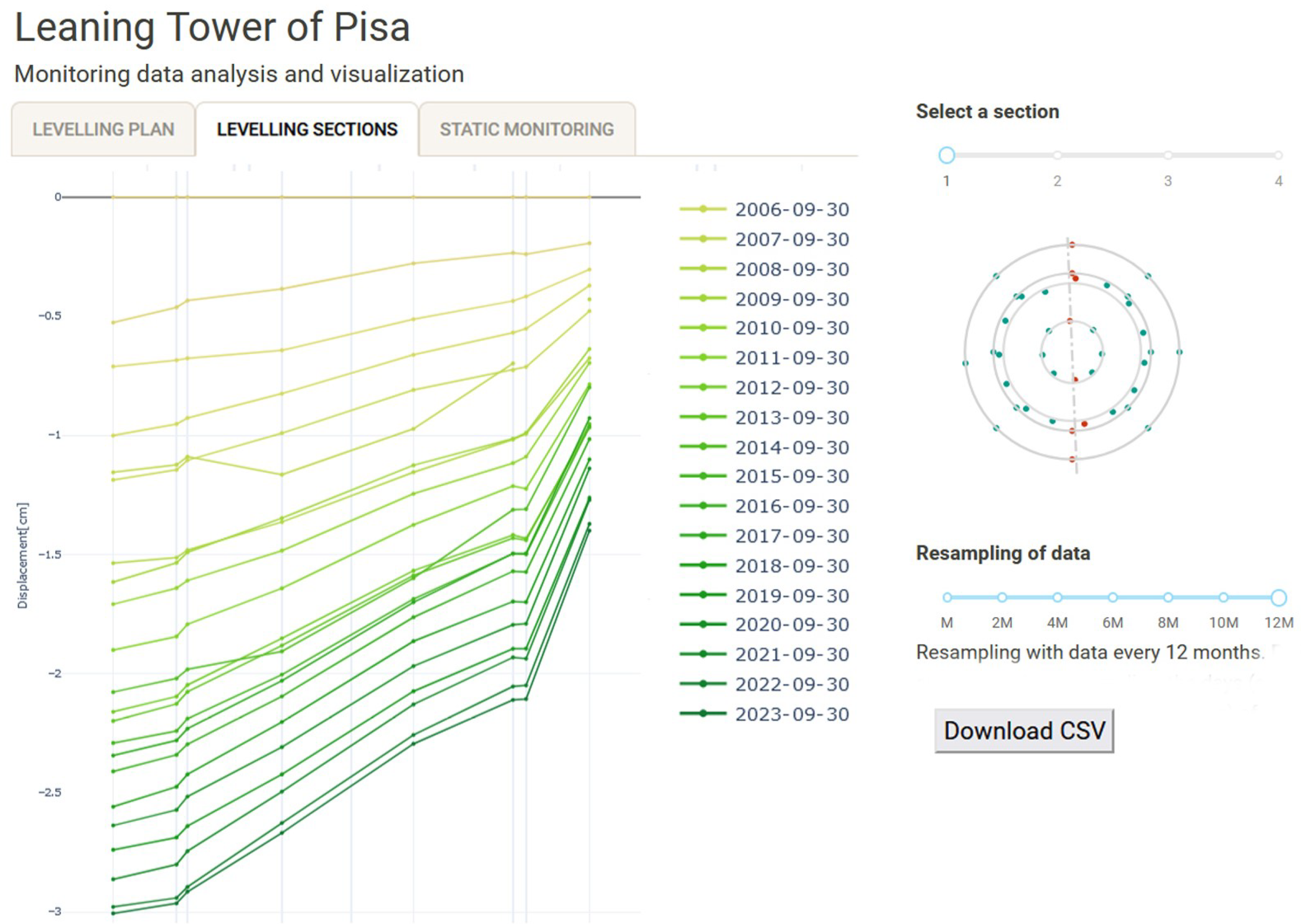The image size is (1301, 924).
Task: Click the Download CSV button
Action: 1024,731
